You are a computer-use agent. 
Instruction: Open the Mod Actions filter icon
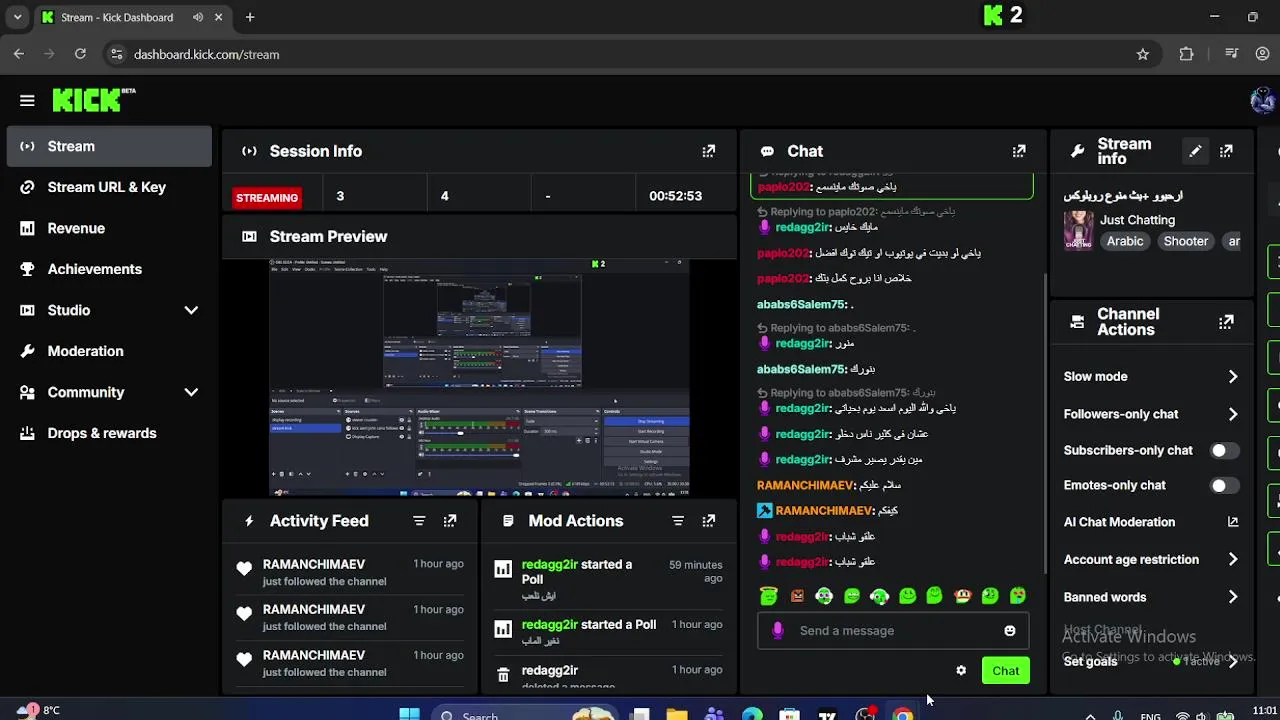point(678,521)
